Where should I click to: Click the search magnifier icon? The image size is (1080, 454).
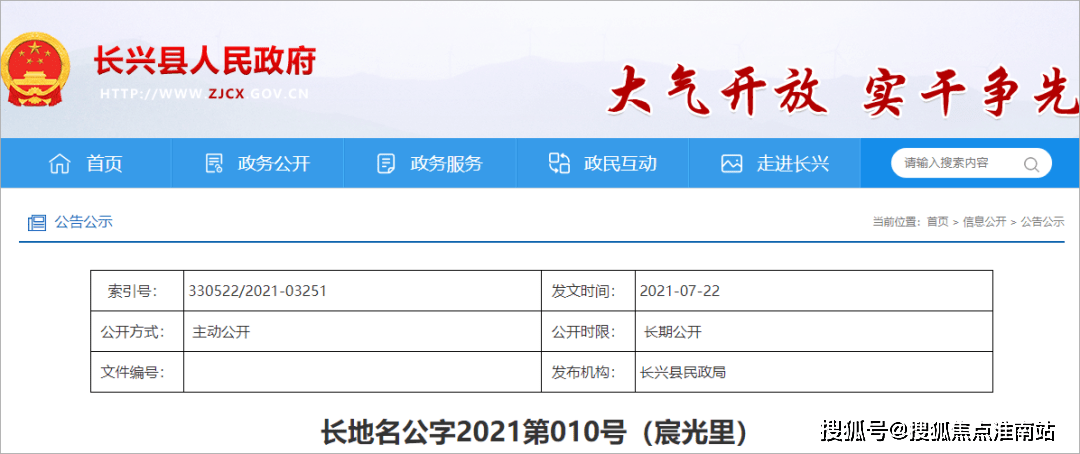pyautogui.click(x=1031, y=164)
